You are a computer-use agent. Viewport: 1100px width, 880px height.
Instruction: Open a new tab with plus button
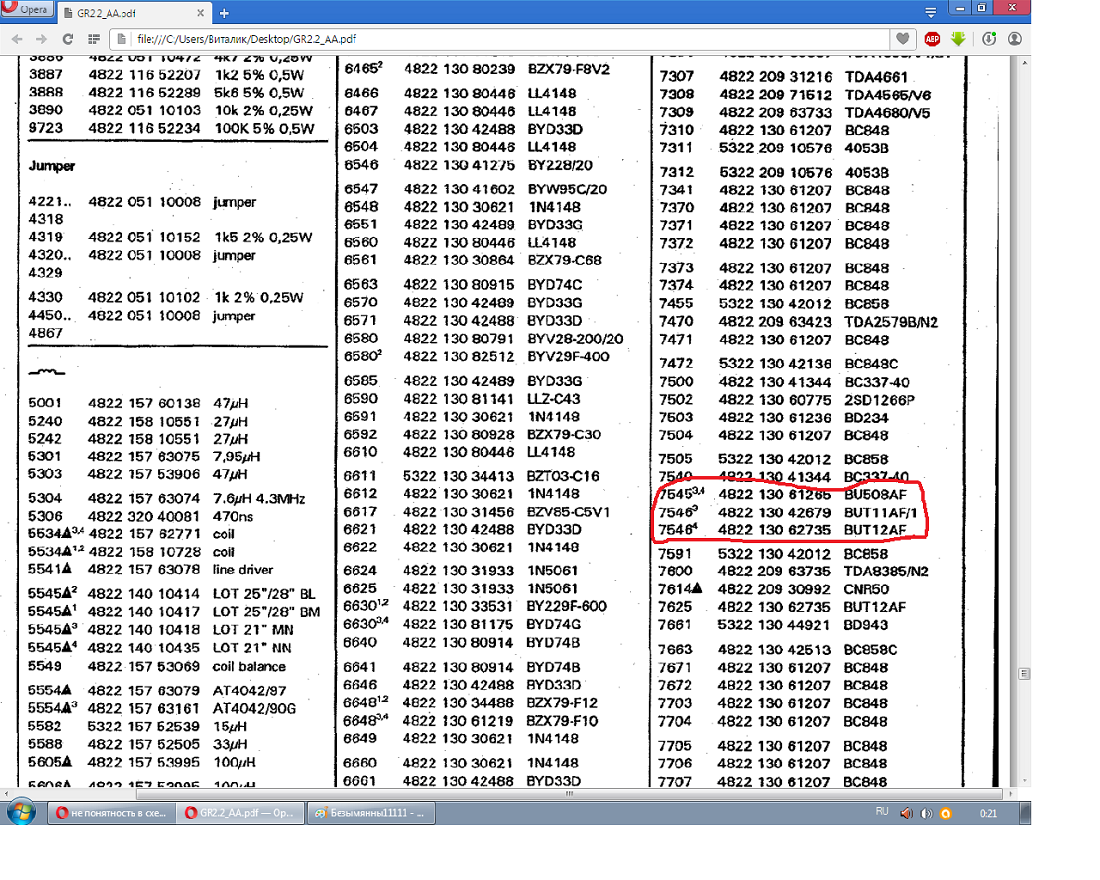coord(224,14)
